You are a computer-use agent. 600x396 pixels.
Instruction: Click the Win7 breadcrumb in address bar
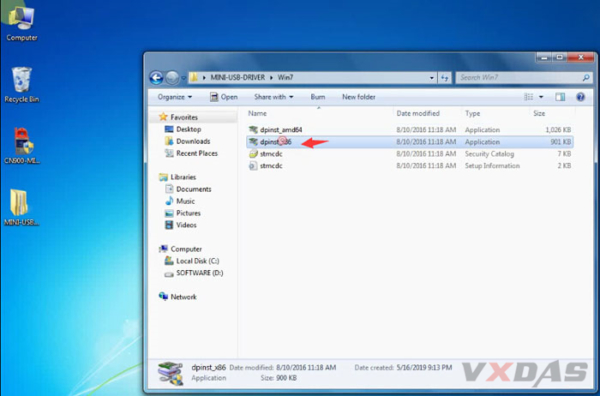coord(285,77)
